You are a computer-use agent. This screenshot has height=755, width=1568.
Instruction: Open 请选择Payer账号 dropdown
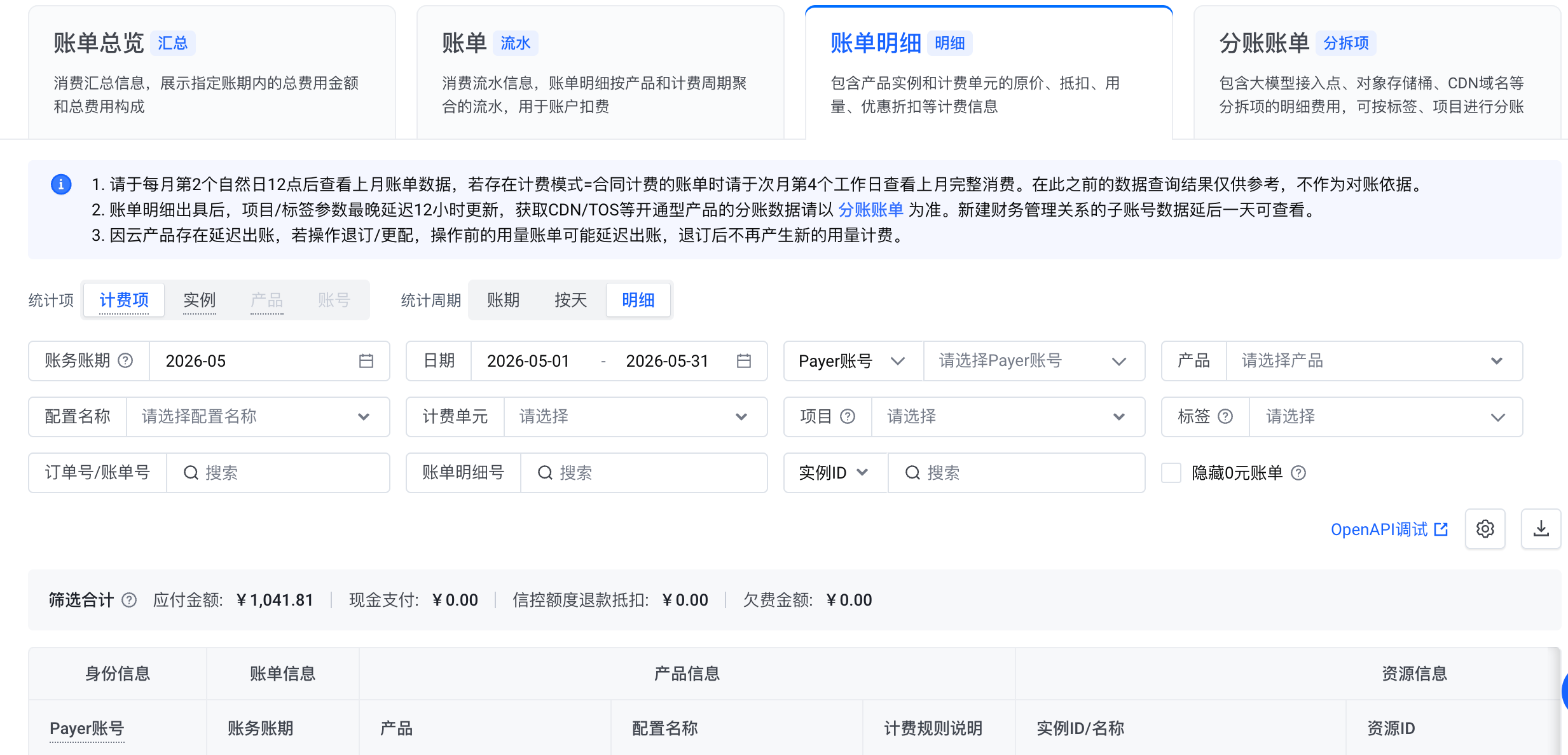coord(1034,361)
